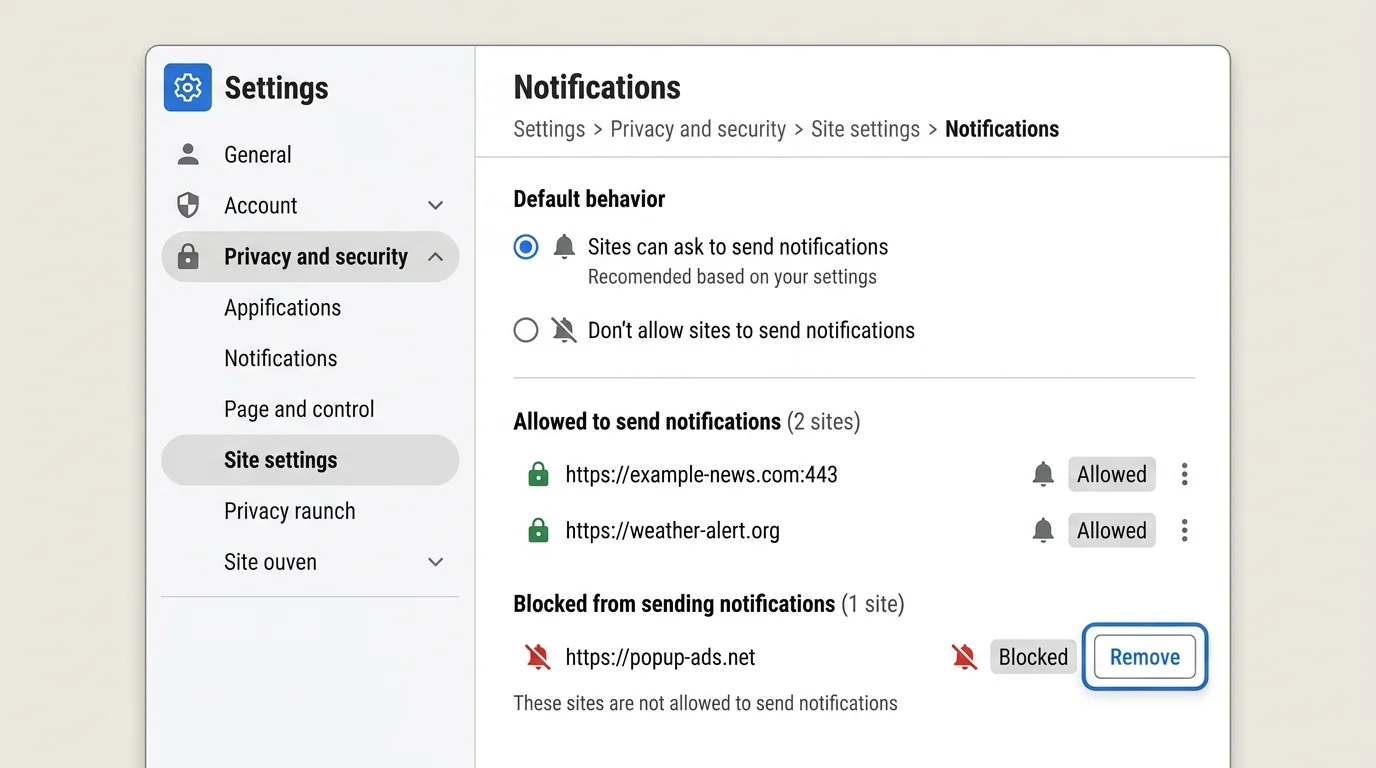1376x768 pixels.
Task: Click the General person icon
Action: (187, 154)
